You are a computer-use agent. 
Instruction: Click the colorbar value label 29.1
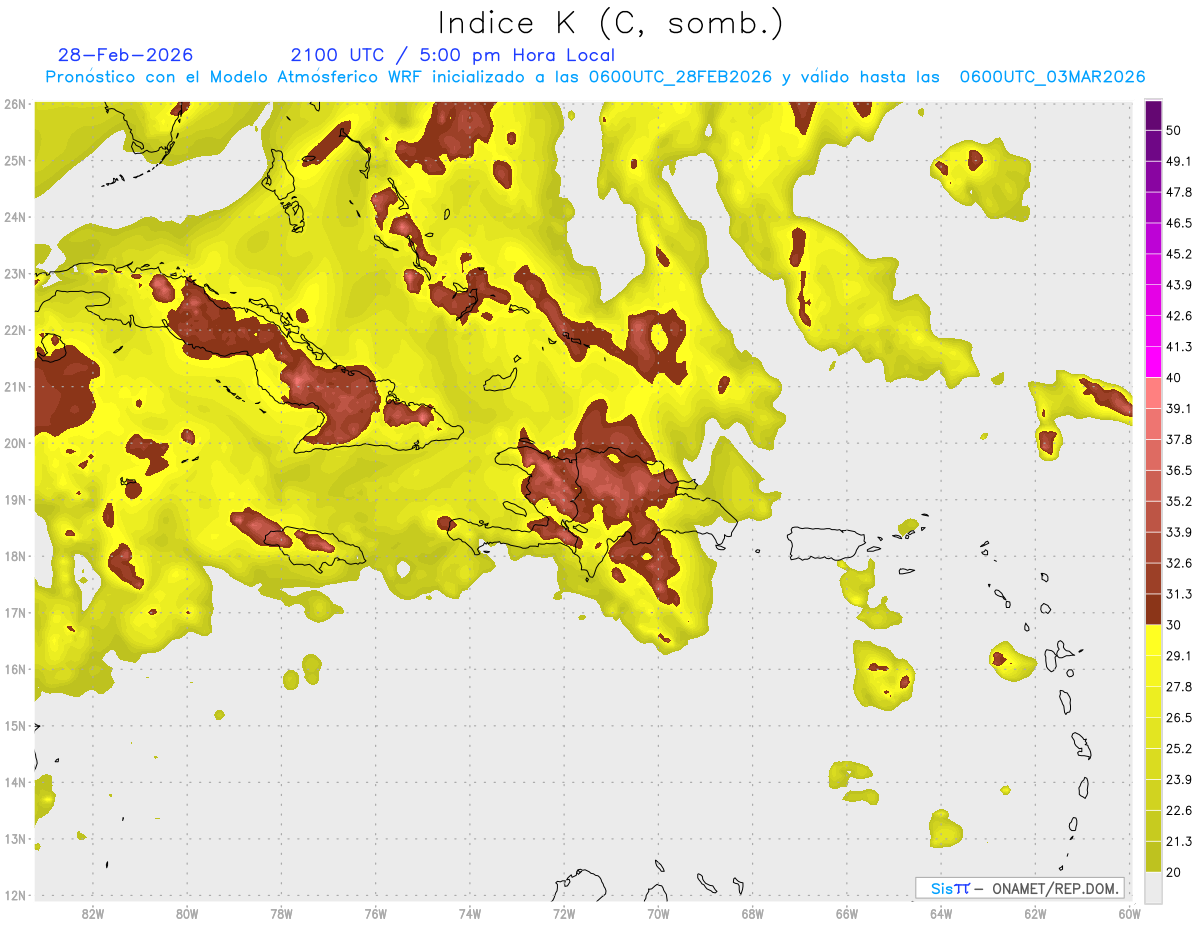tap(1178, 656)
